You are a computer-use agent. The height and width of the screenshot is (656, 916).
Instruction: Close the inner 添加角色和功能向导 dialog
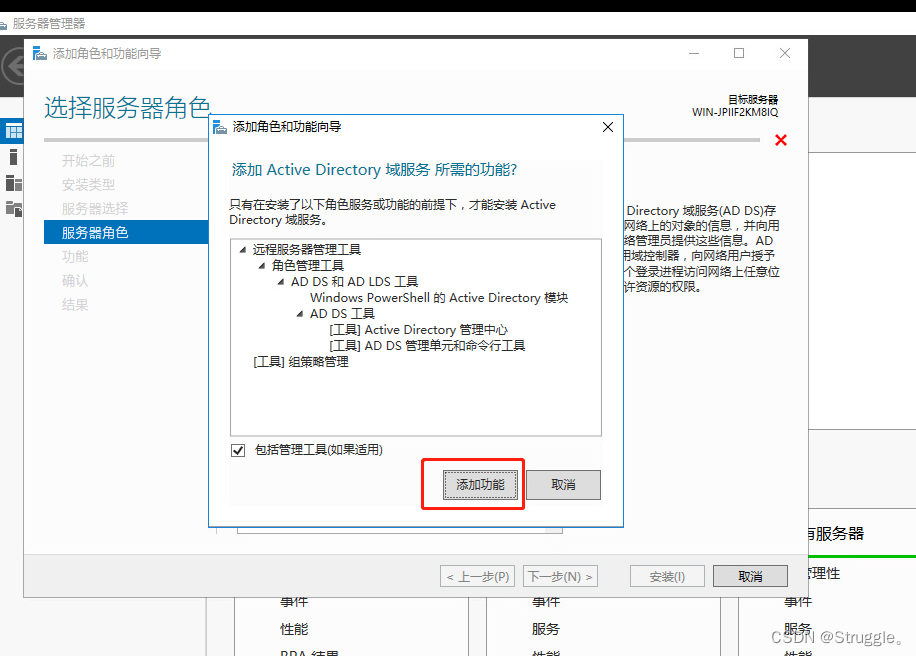pyautogui.click(x=608, y=127)
